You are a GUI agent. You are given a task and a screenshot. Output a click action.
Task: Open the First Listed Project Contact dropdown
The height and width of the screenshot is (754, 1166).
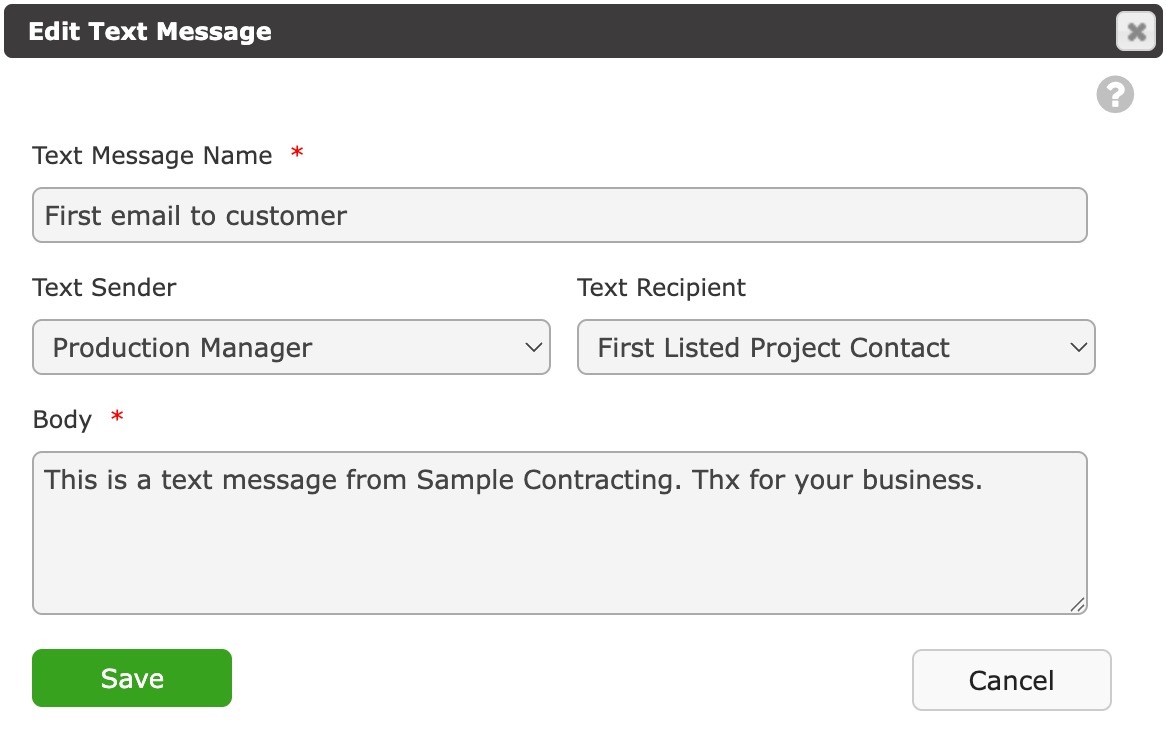[836, 347]
